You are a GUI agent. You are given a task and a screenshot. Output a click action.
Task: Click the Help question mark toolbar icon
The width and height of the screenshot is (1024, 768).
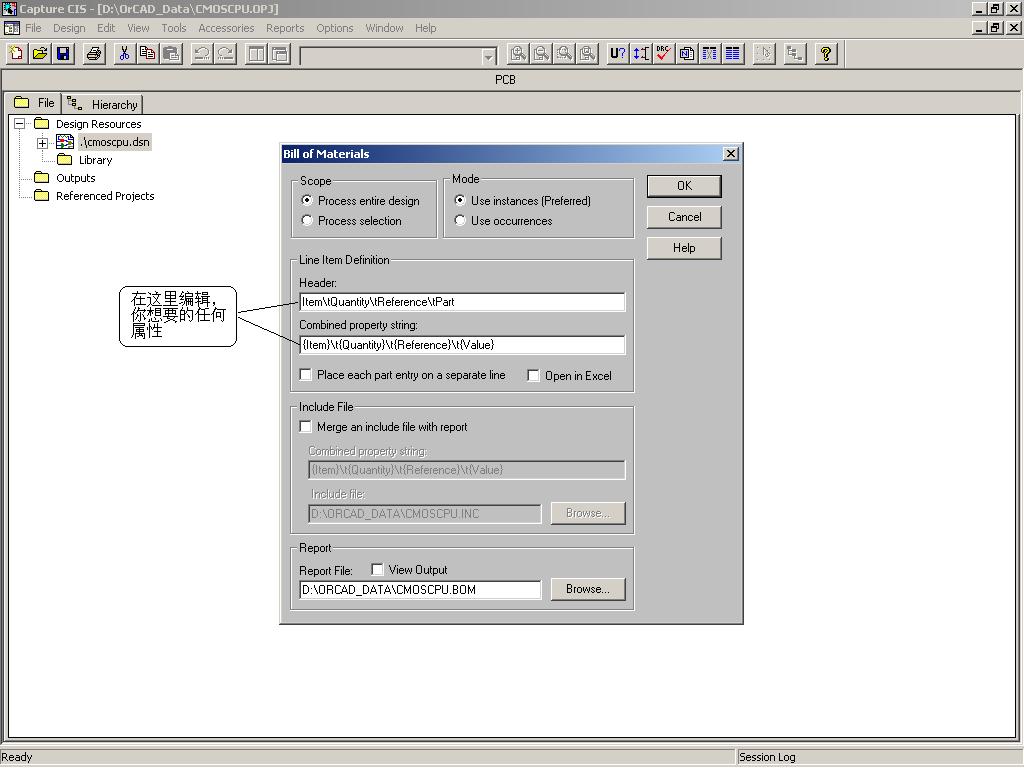pos(825,54)
